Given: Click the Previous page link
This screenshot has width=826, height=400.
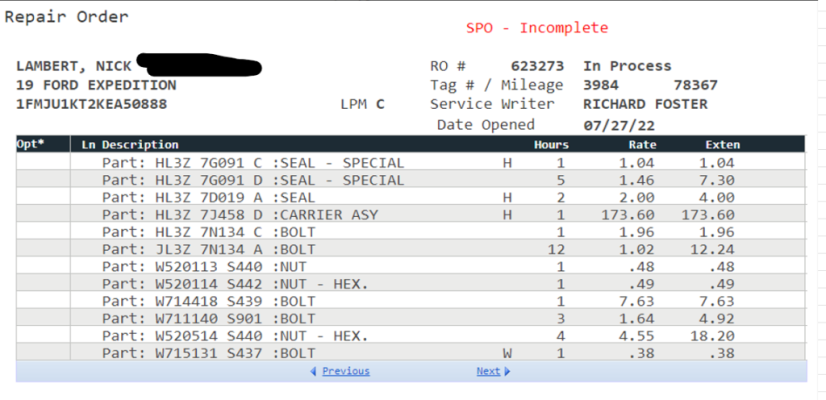Looking at the screenshot, I should click(346, 371).
